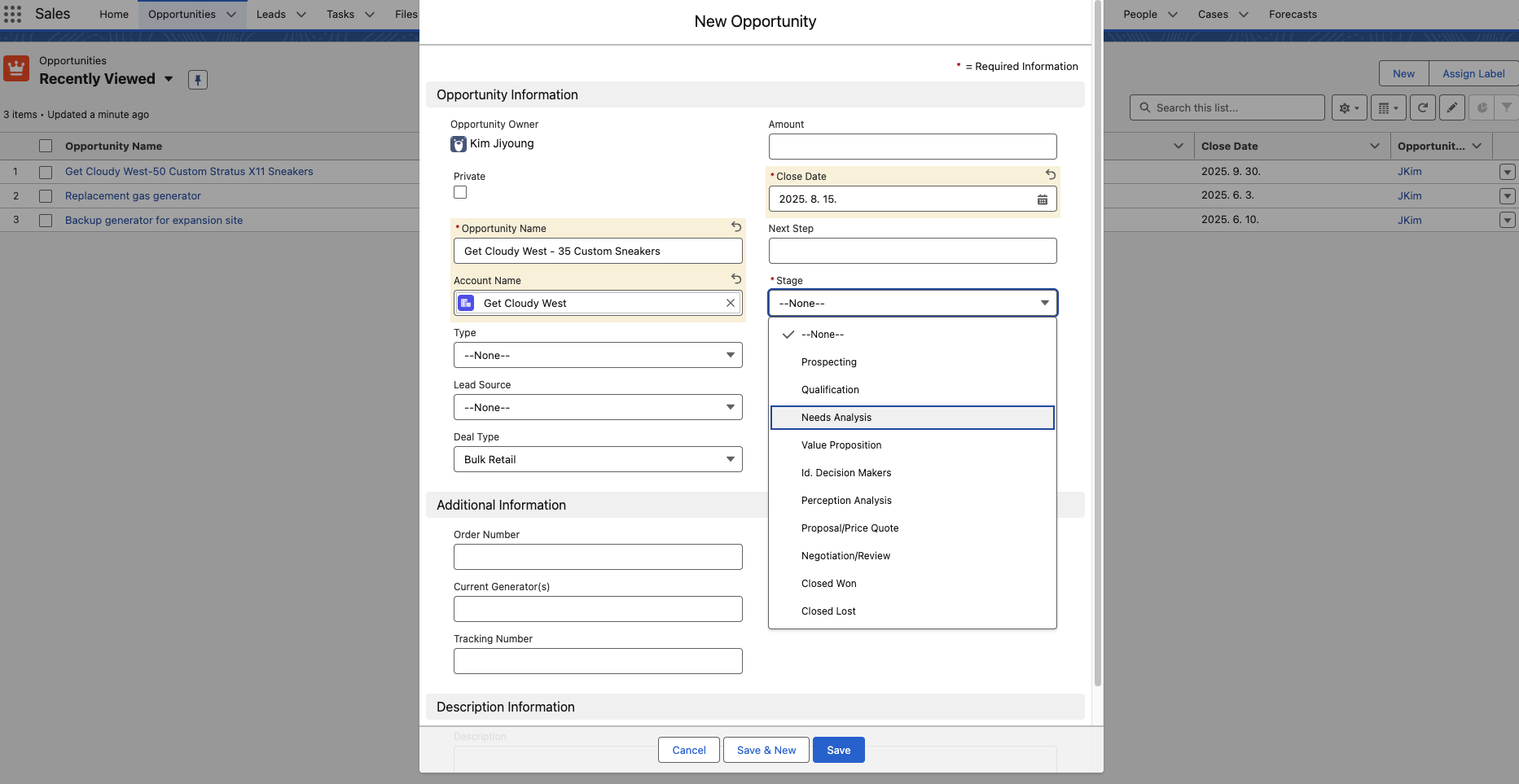This screenshot has width=1519, height=784.
Task: Click the modal's vertical scrollbar
Action: point(1097,342)
